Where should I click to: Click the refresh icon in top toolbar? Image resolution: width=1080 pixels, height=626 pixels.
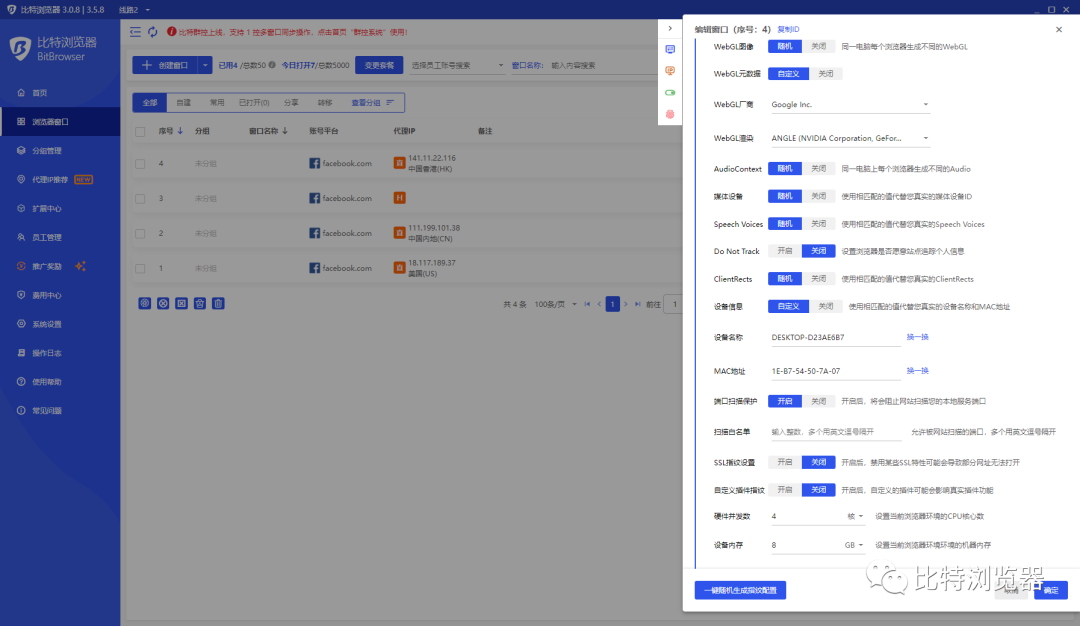point(152,32)
